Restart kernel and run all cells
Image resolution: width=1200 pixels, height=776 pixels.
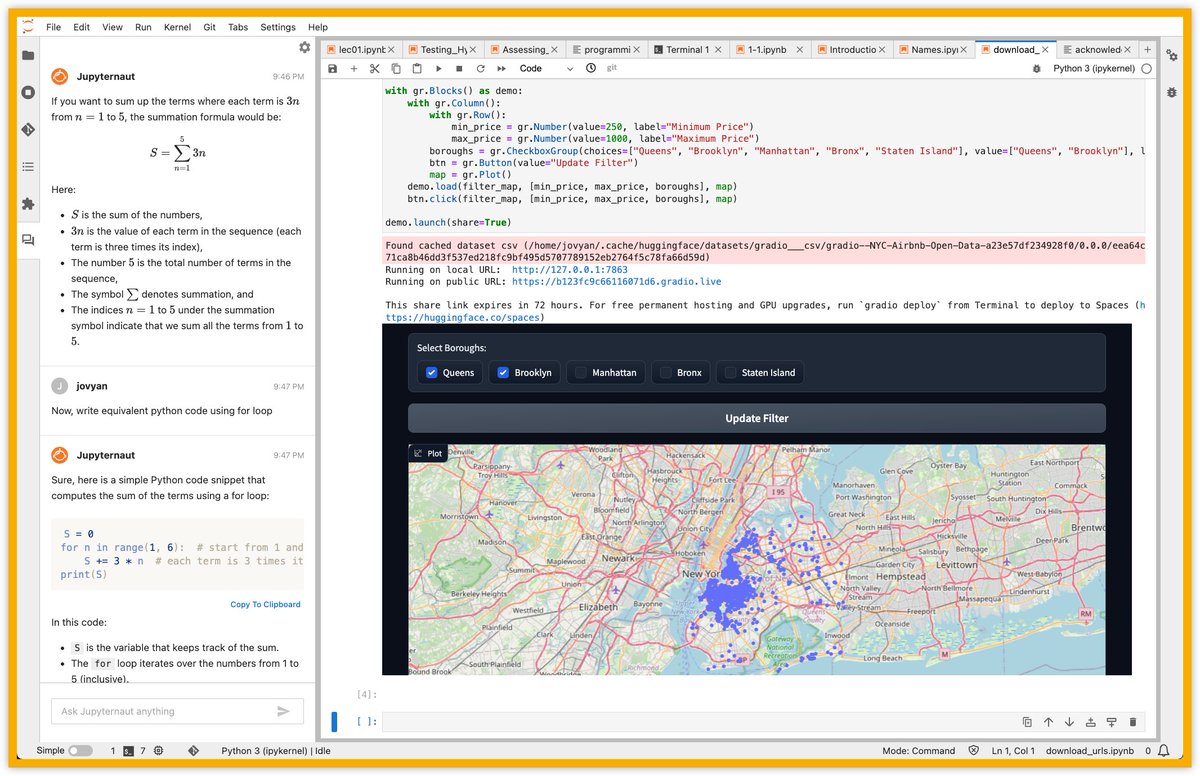[x=501, y=68]
